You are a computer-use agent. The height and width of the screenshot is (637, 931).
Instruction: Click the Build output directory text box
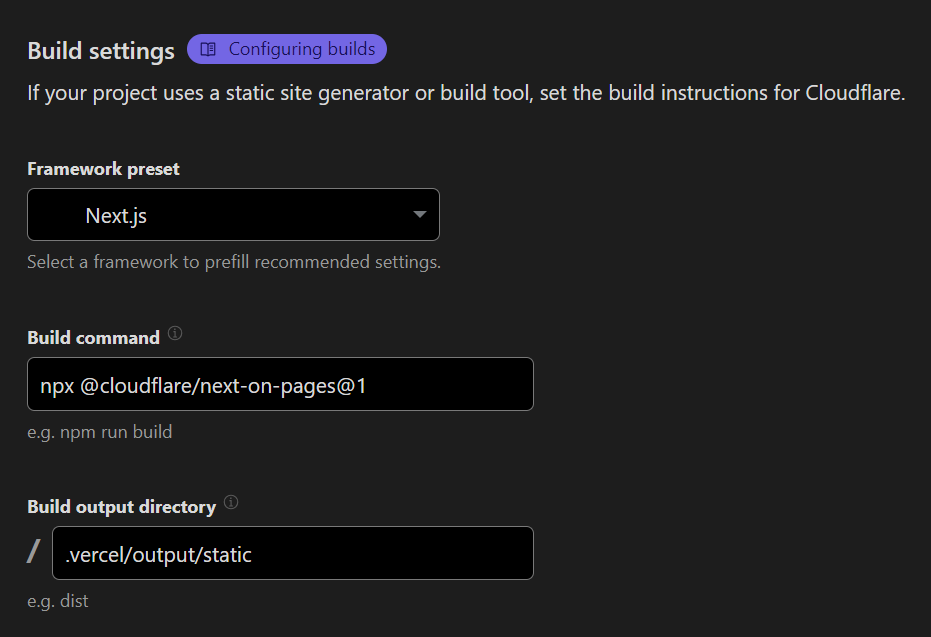tap(293, 553)
